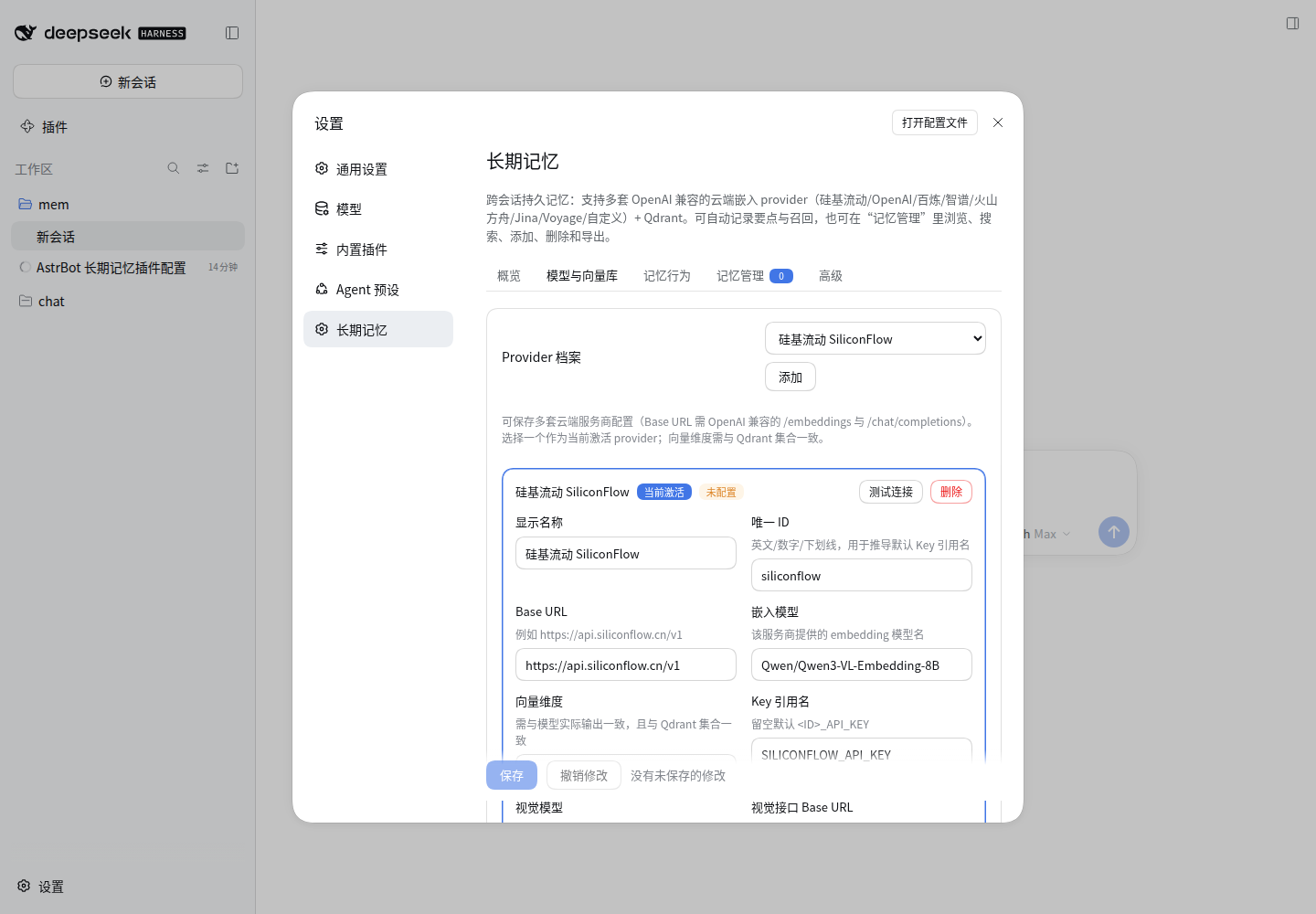The width and height of the screenshot is (1316, 914).
Task: Click 测试连接 button
Action: (x=891, y=492)
